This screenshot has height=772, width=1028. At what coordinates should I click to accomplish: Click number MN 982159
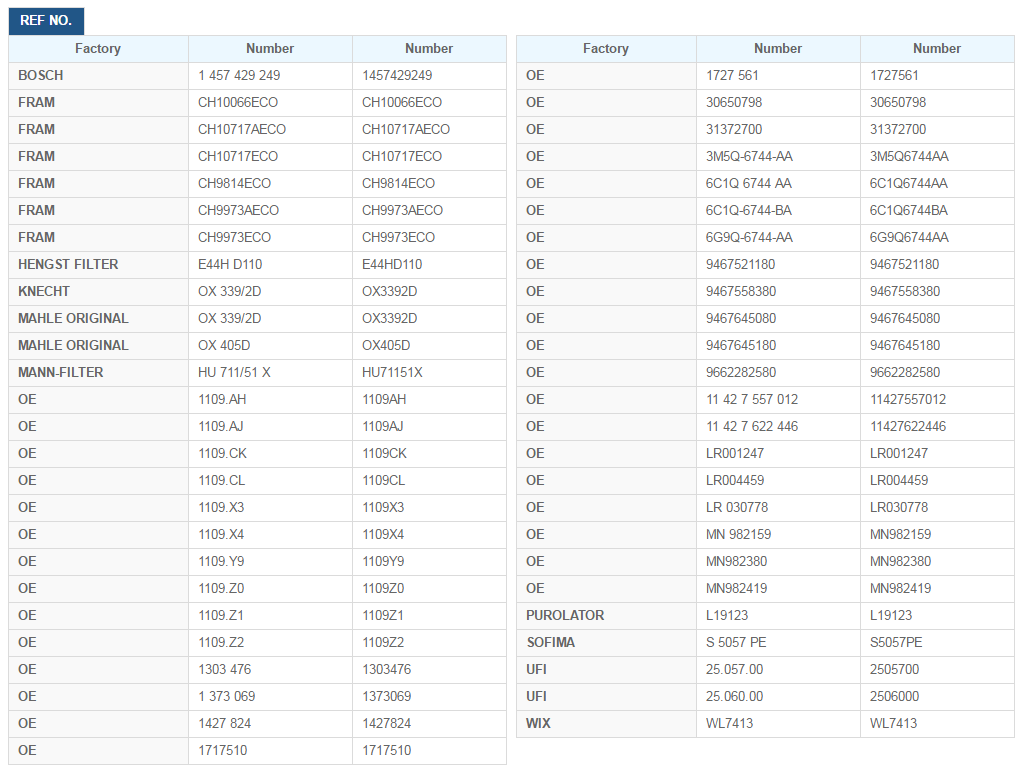coord(738,534)
